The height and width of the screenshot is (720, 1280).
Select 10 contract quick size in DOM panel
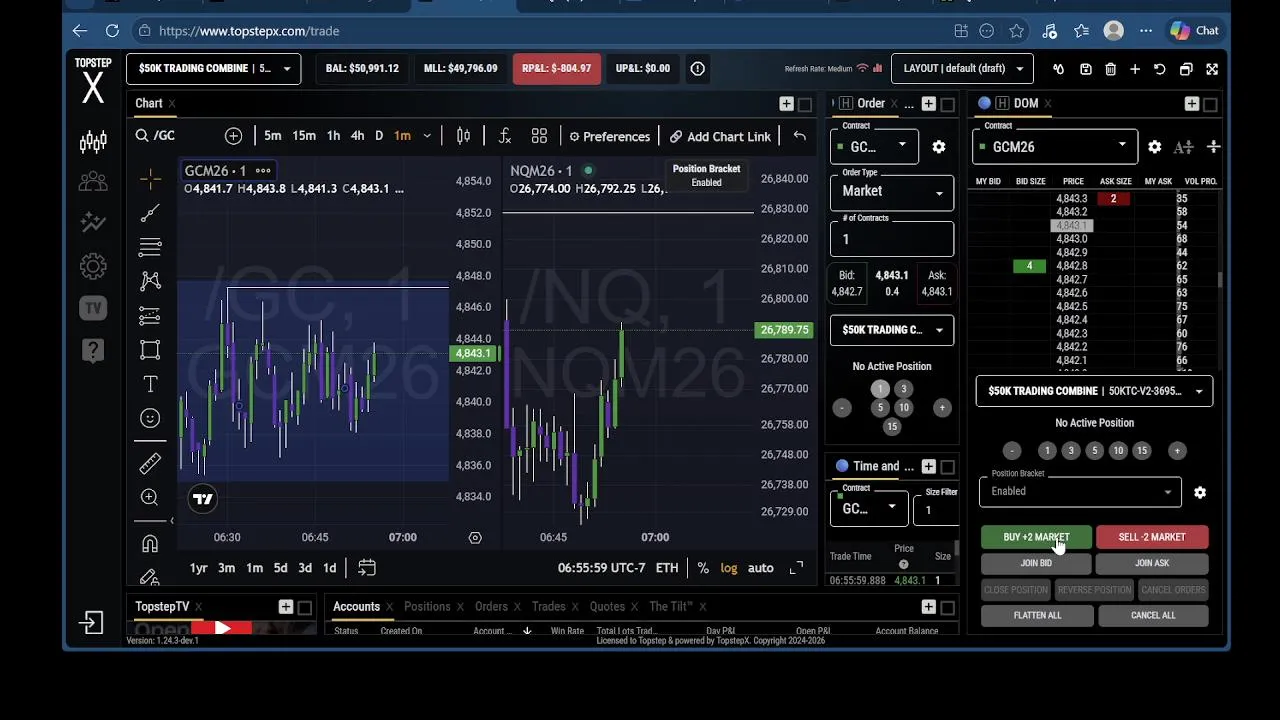coord(1118,451)
